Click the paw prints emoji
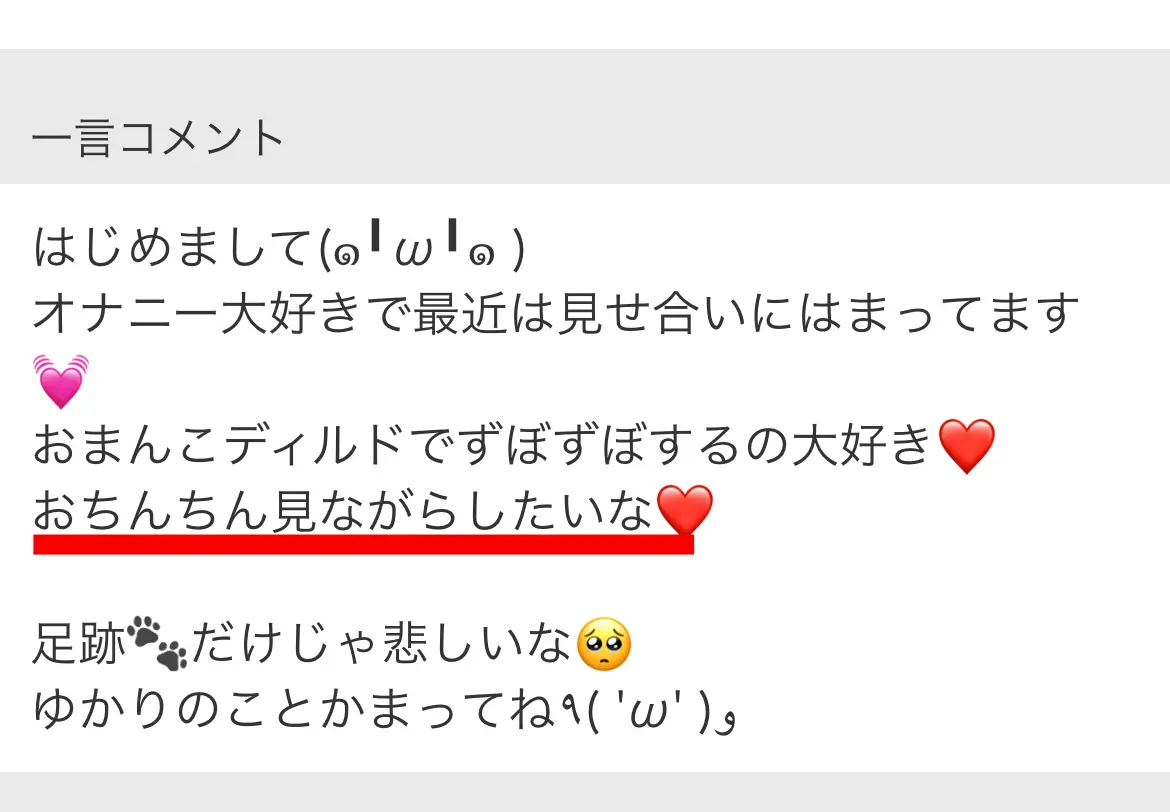Viewport: 1170px width, 812px height. click(157, 643)
